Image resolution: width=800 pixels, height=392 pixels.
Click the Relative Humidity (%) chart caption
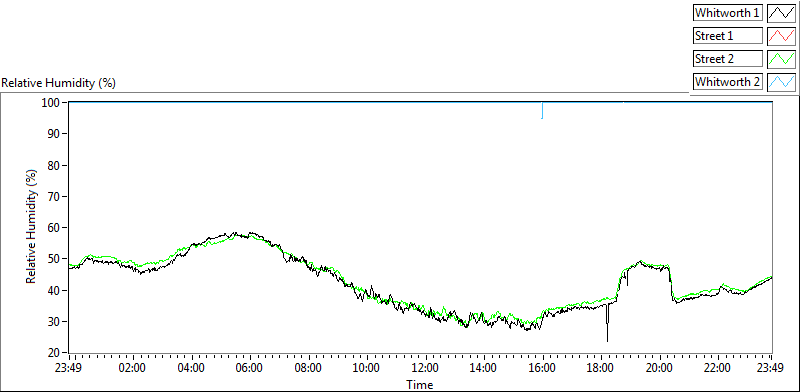click(59, 83)
